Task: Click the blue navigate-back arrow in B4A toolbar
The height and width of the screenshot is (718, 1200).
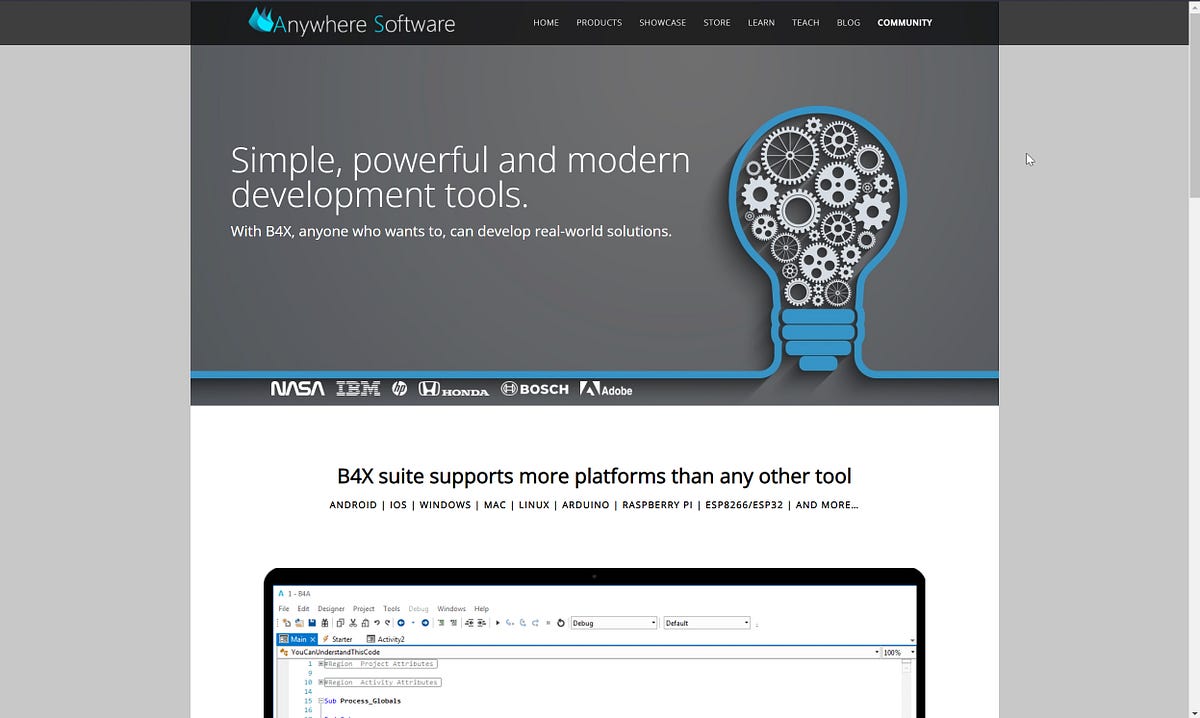Action: pyautogui.click(x=401, y=623)
